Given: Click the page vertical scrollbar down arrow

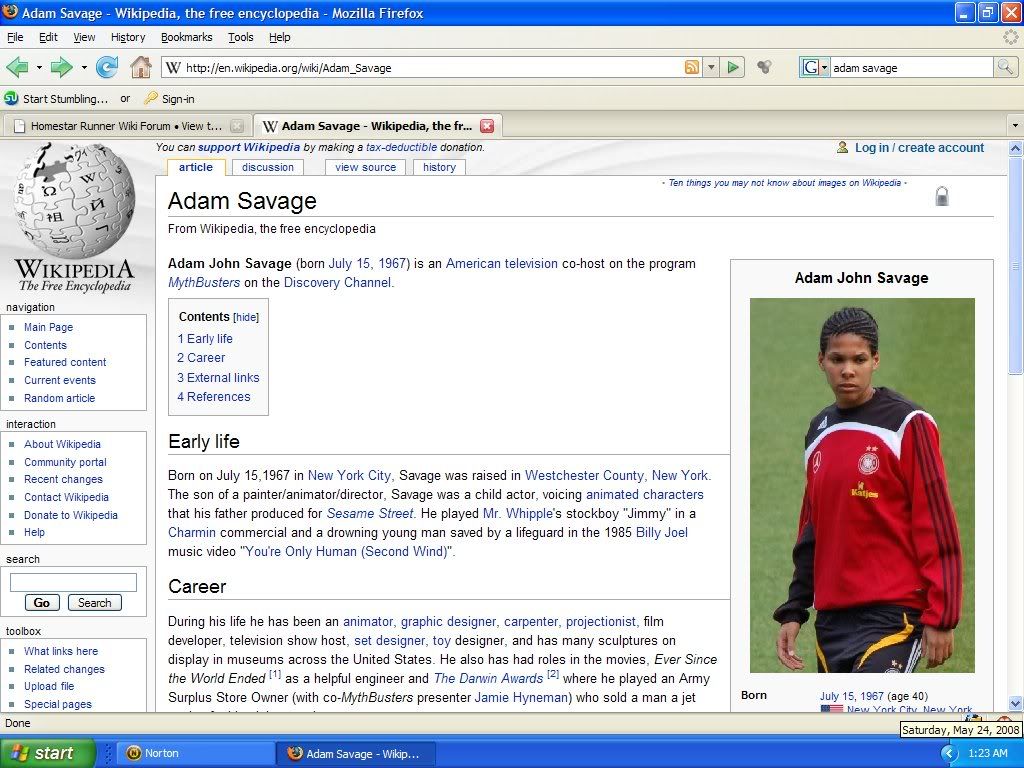Looking at the screenshot, I should pyautogui.click(x=1015, y=703).
